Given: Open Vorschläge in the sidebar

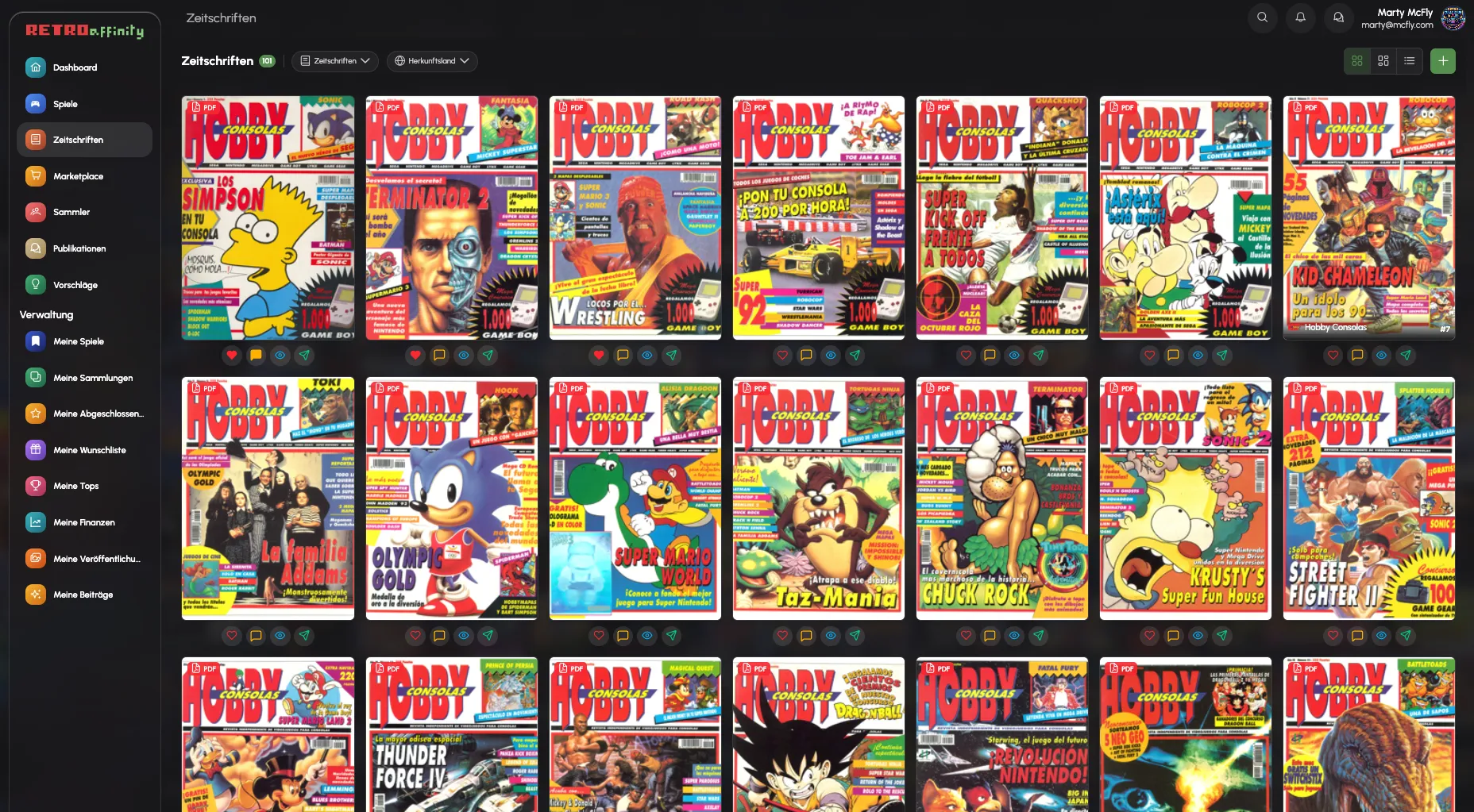Looking at the screenshot, I should click(x=84, y=285).
